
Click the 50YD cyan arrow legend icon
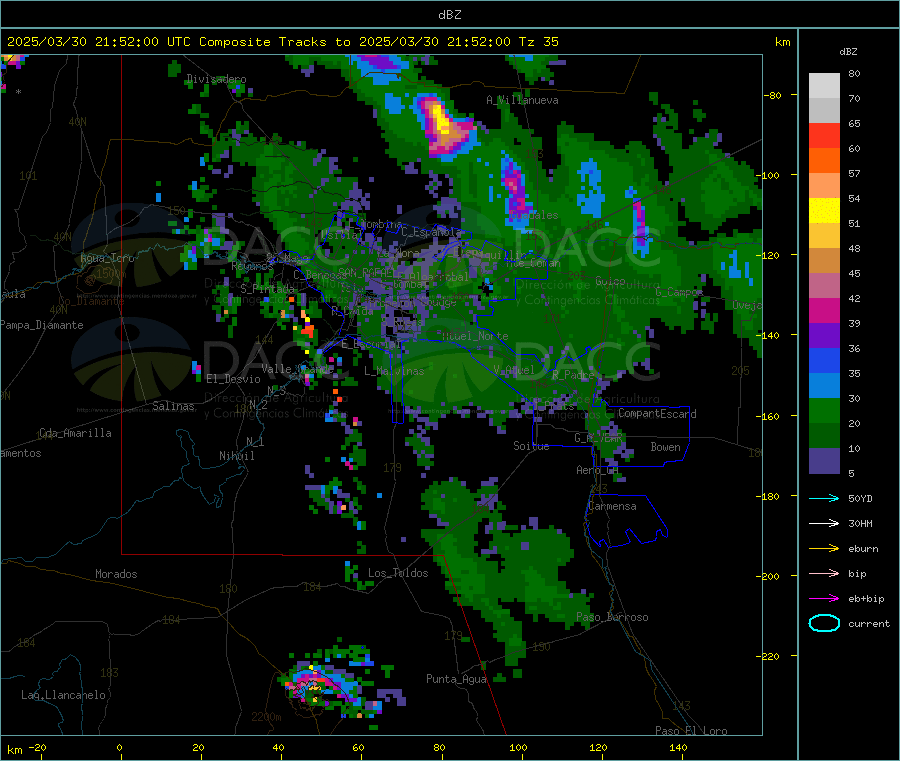tap(824, 498)
